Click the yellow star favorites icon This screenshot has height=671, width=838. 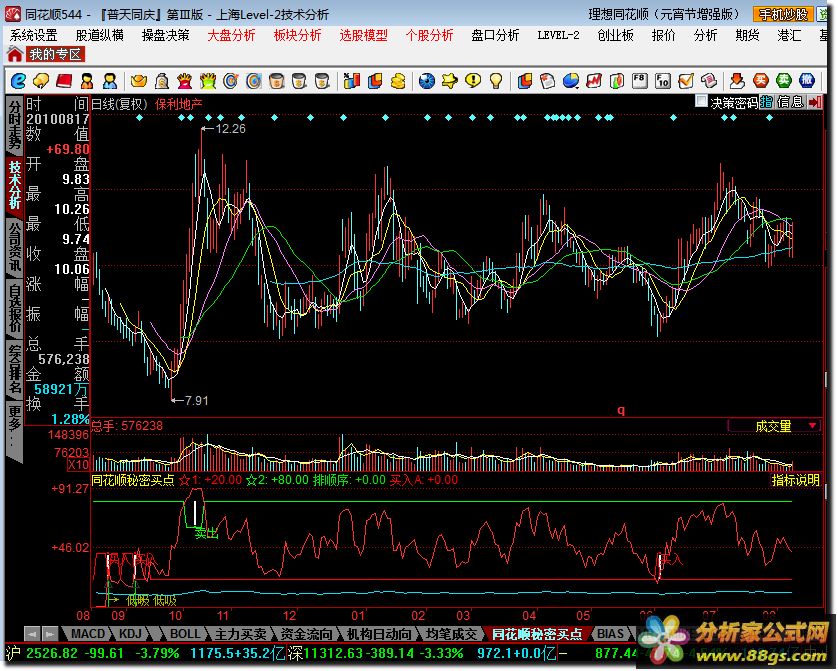click(x=450, y=81)
